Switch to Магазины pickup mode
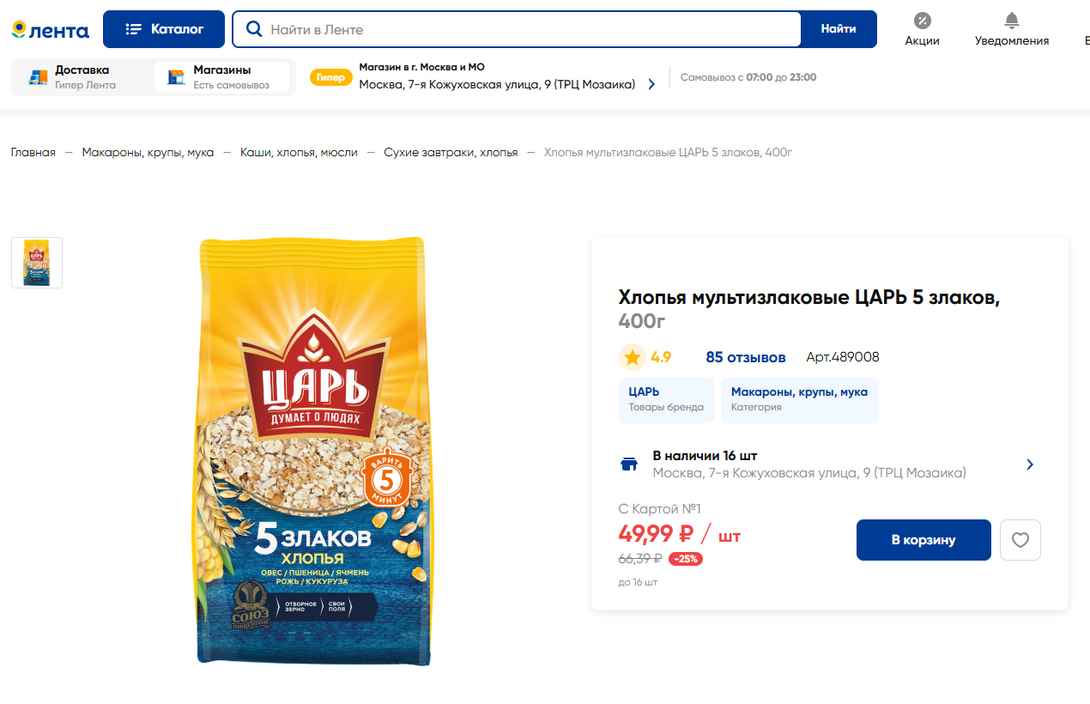The height and width of the screenshot is (704, 1090). 221,77
